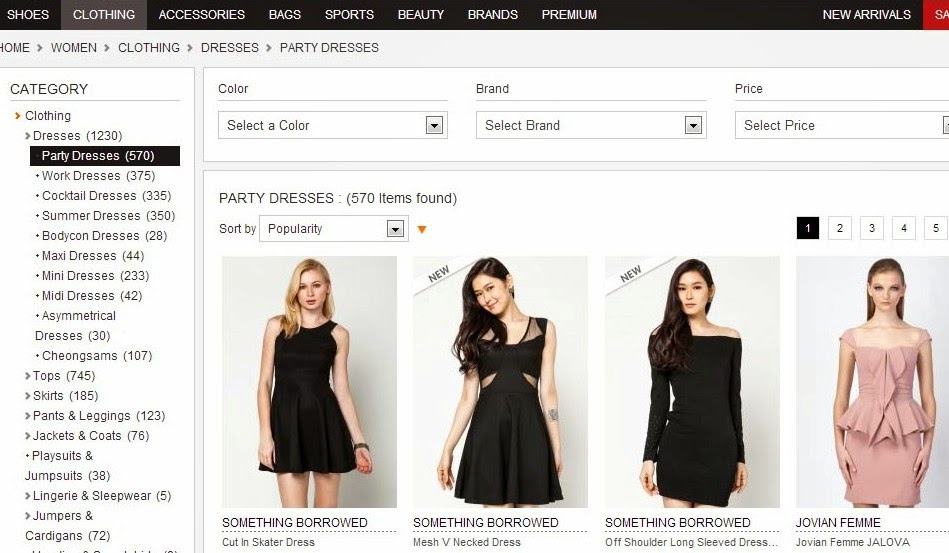The image size is (949, 553).
Task: Open the pink Jovian Femme dress photo
Action: point(872,382)
